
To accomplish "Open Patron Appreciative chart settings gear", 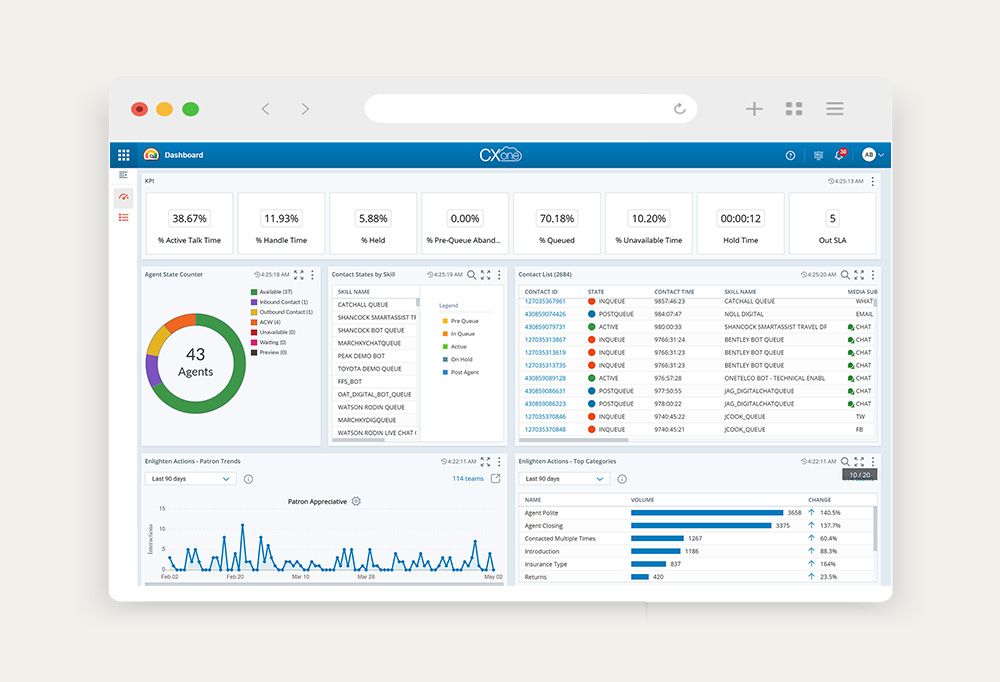I will (x=356, y=501).
